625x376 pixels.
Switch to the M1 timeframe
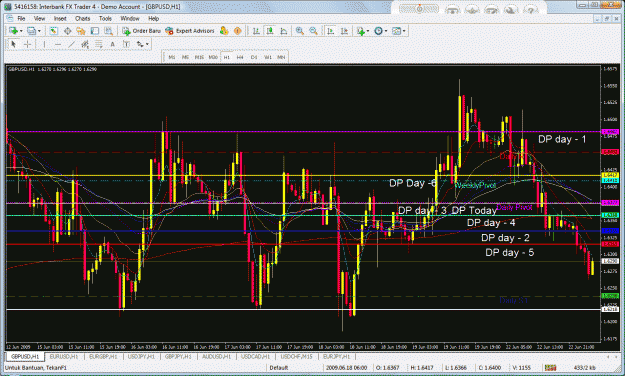(172, 57)
